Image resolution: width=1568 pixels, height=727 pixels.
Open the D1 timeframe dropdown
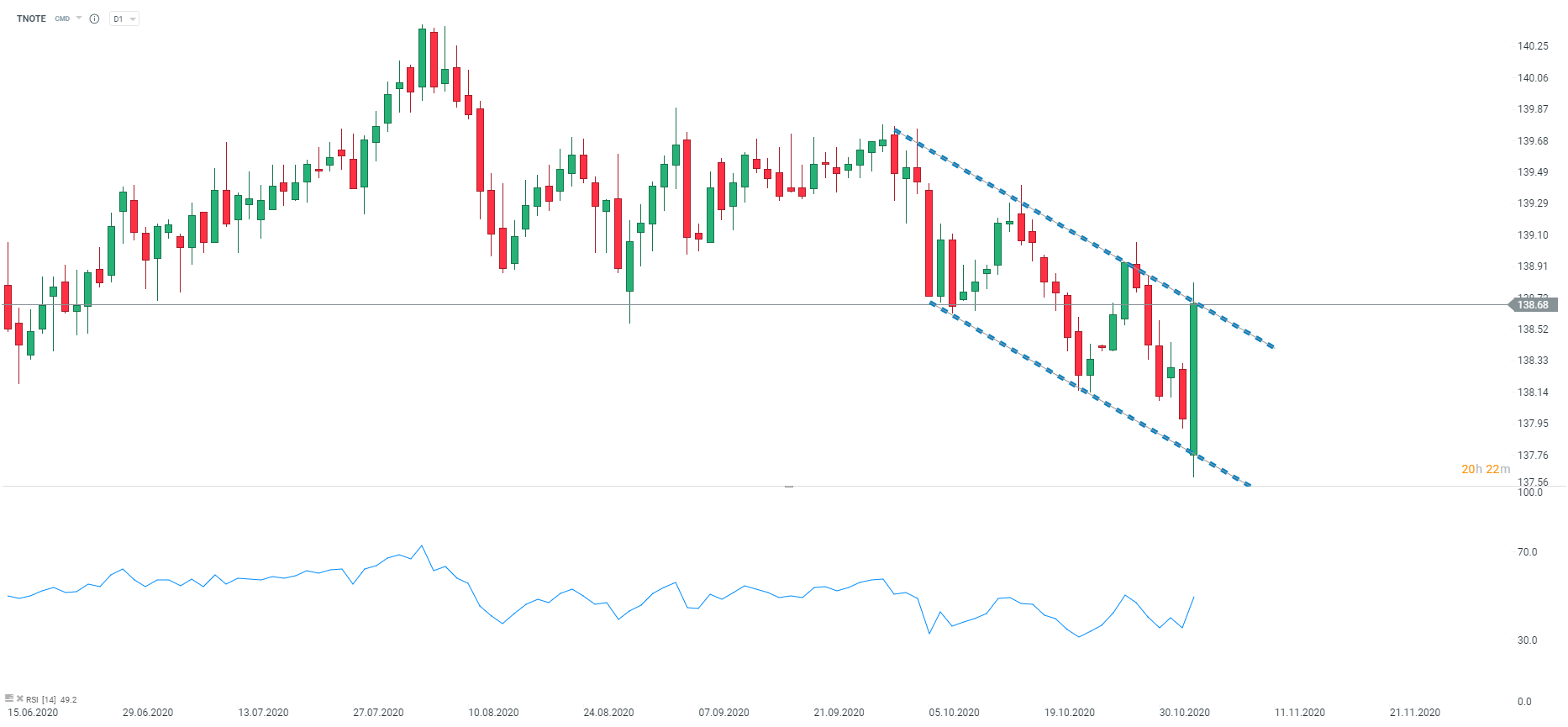[x=124, y=18]
